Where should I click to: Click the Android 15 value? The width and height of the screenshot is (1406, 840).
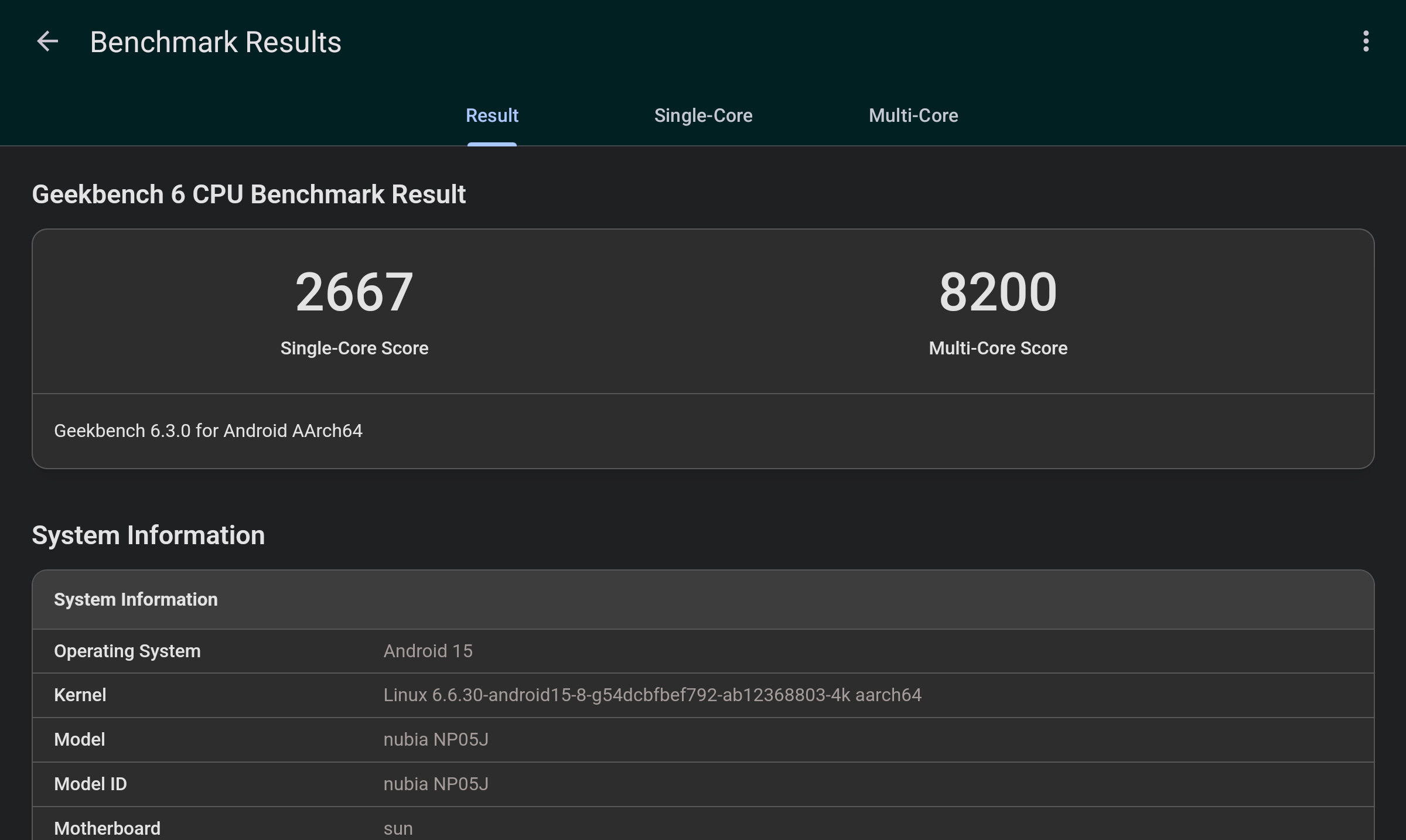point(428,651)
